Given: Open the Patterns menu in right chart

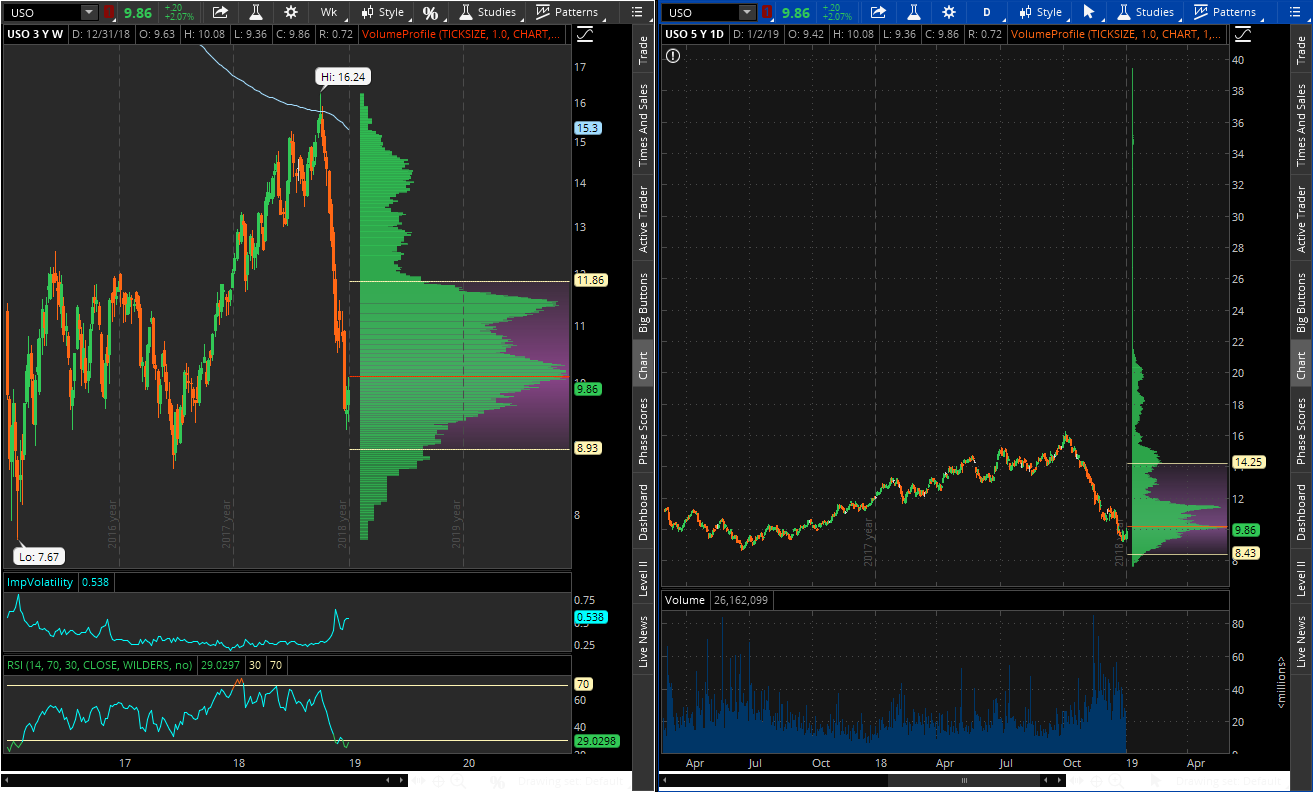Looking at the screenshot, I should click(1225, 12).
